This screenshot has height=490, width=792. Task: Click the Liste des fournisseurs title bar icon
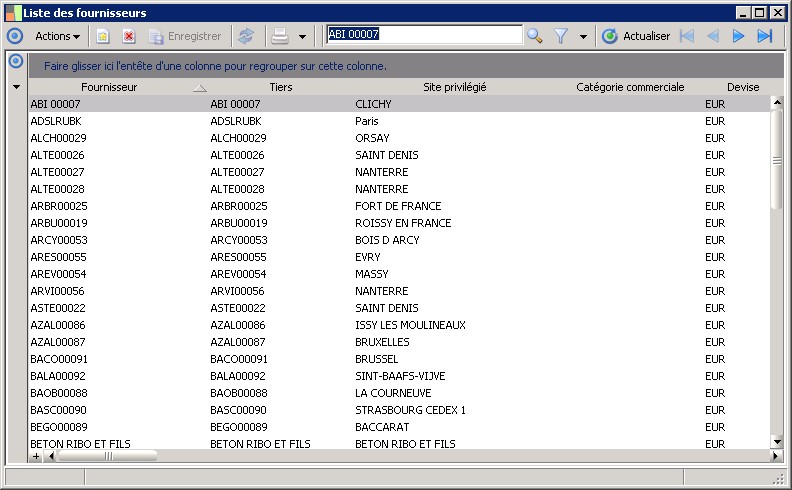pos(13,13)
